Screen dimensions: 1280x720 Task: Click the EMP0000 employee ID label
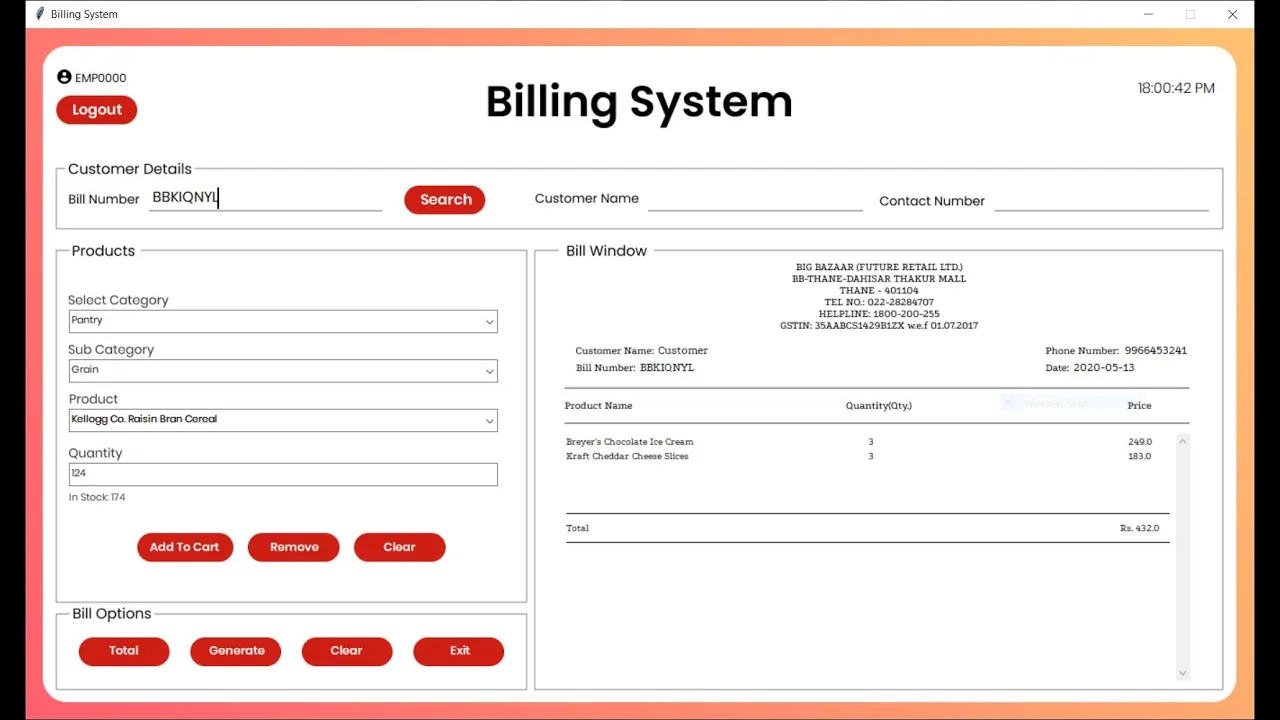point(100,78)
